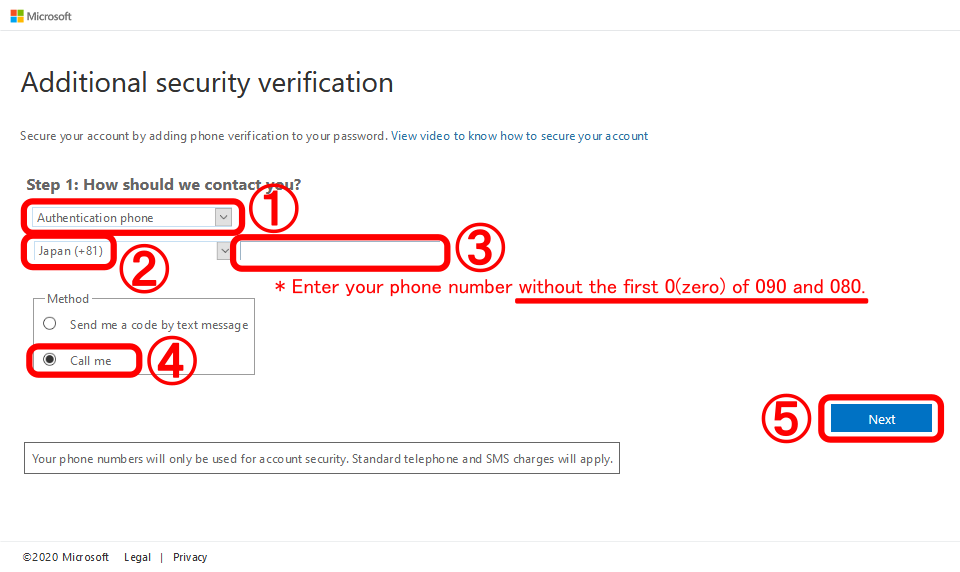The width and height of the screenshot is (960, 572).
Task: Click the Microsoft wordmark in the header
Action: click(49, 17)
